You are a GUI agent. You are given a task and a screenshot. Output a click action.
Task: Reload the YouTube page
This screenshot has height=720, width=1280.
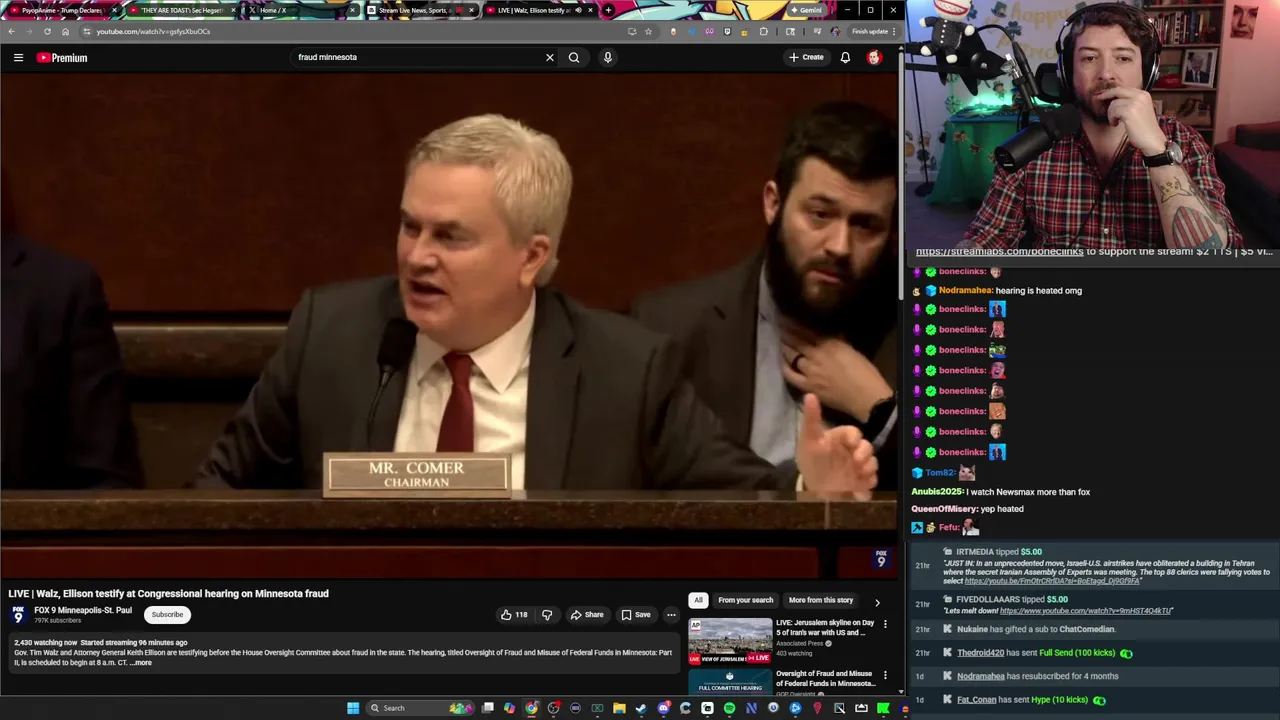click(47, 31)
